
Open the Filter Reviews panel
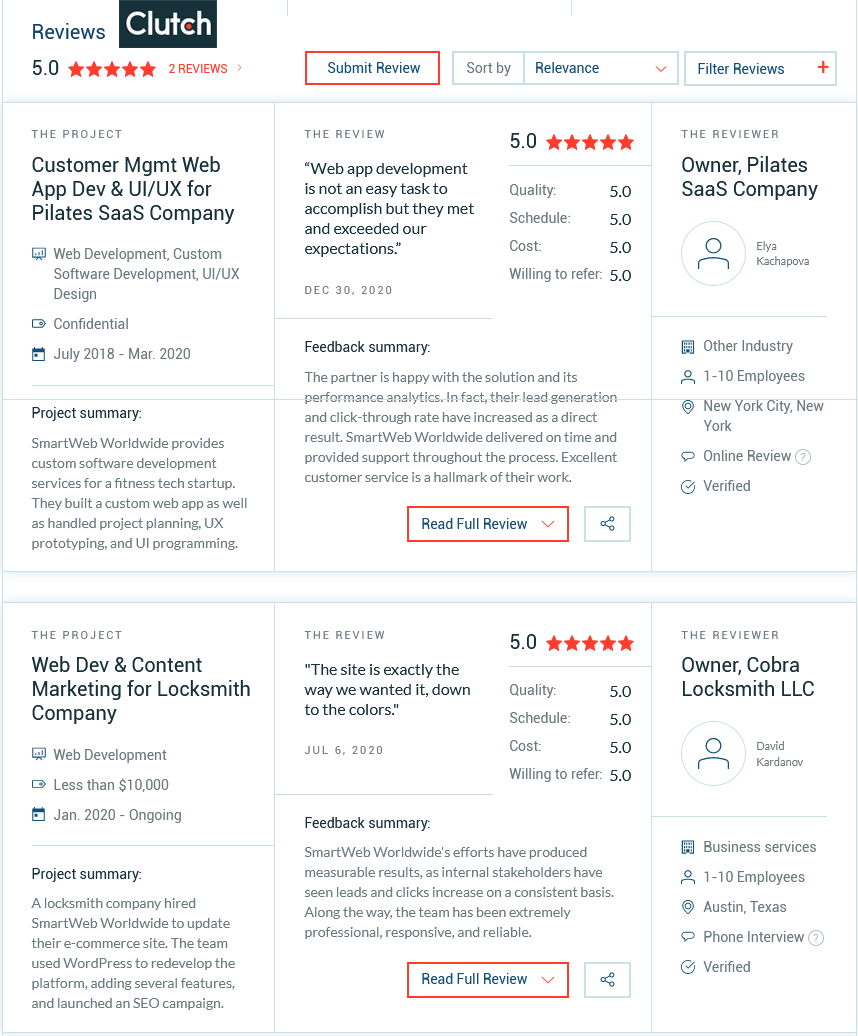coord(760,68)
